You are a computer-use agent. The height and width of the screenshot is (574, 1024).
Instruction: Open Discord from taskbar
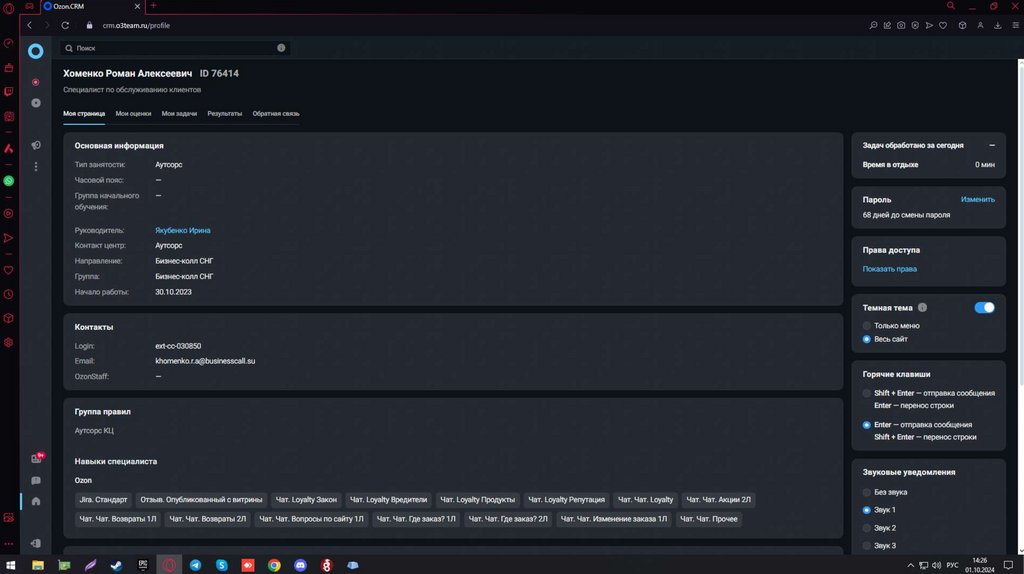300,565
